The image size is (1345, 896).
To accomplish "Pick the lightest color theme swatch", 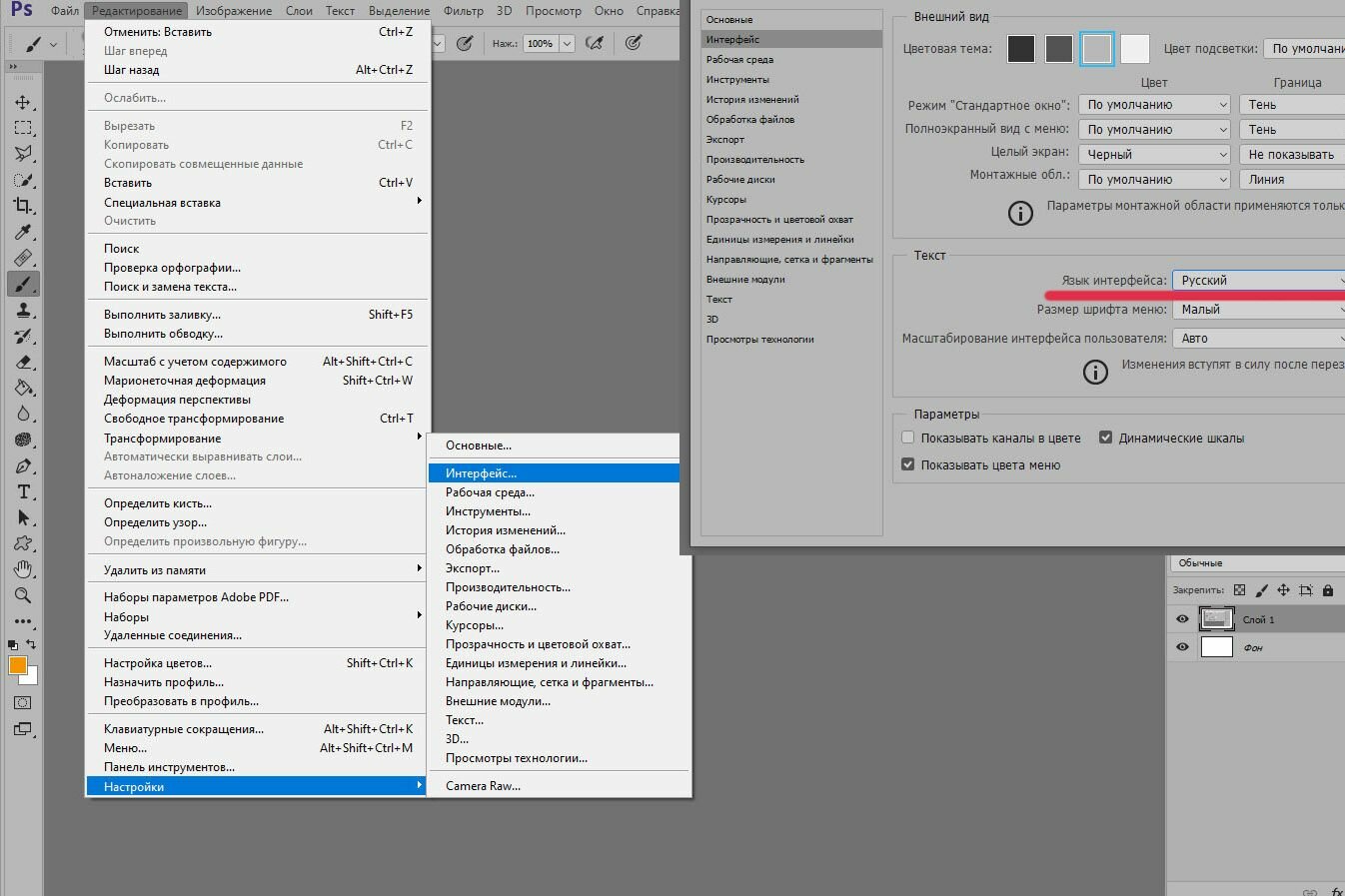I will [x=1135, y=48].
